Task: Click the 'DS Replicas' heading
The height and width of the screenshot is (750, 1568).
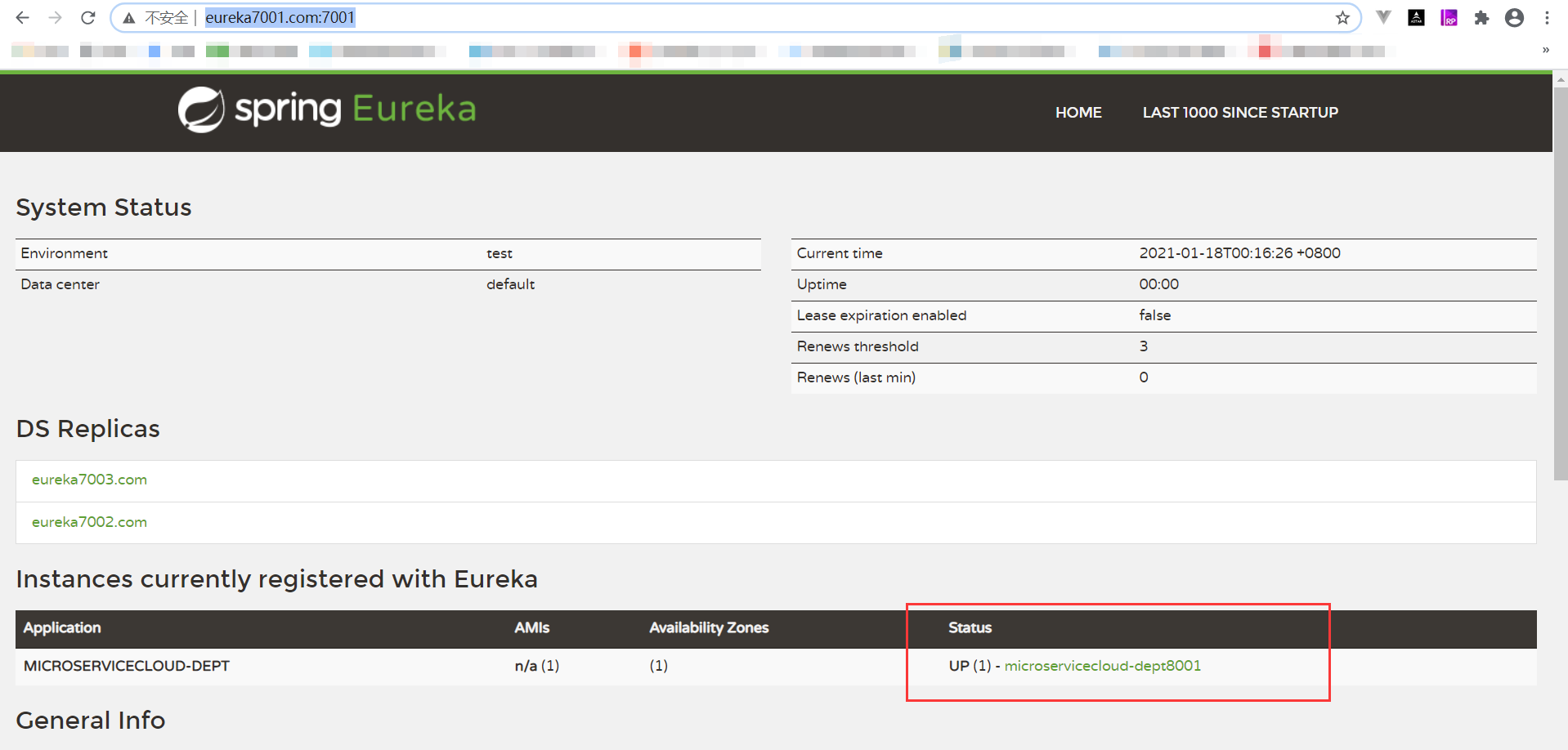Action: (88, 429)
